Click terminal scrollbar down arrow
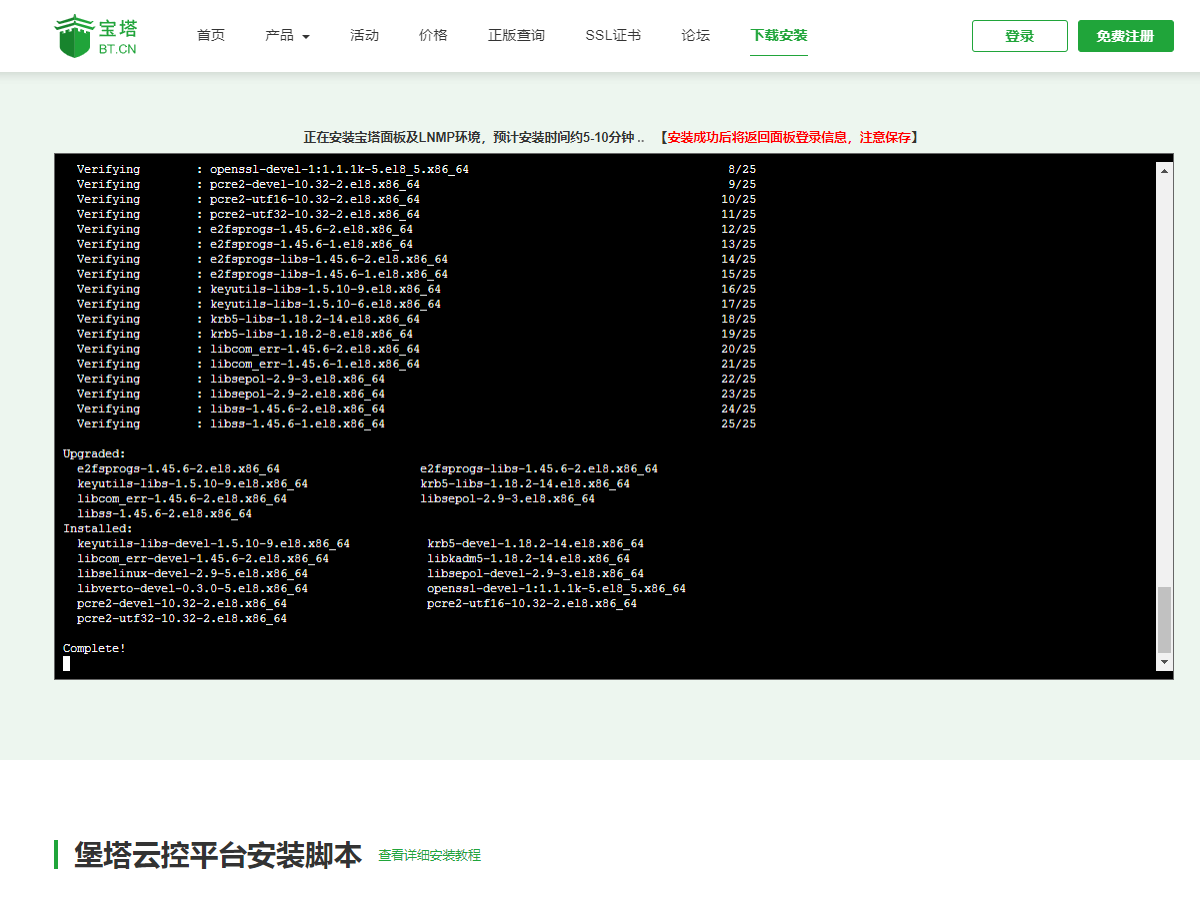The width and height of the screenshot is (1200, 904). coord(1164,662)
